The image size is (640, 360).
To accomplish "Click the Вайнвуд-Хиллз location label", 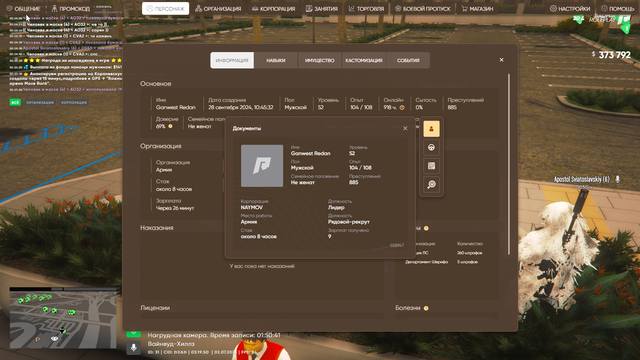I will click(171, 344).
